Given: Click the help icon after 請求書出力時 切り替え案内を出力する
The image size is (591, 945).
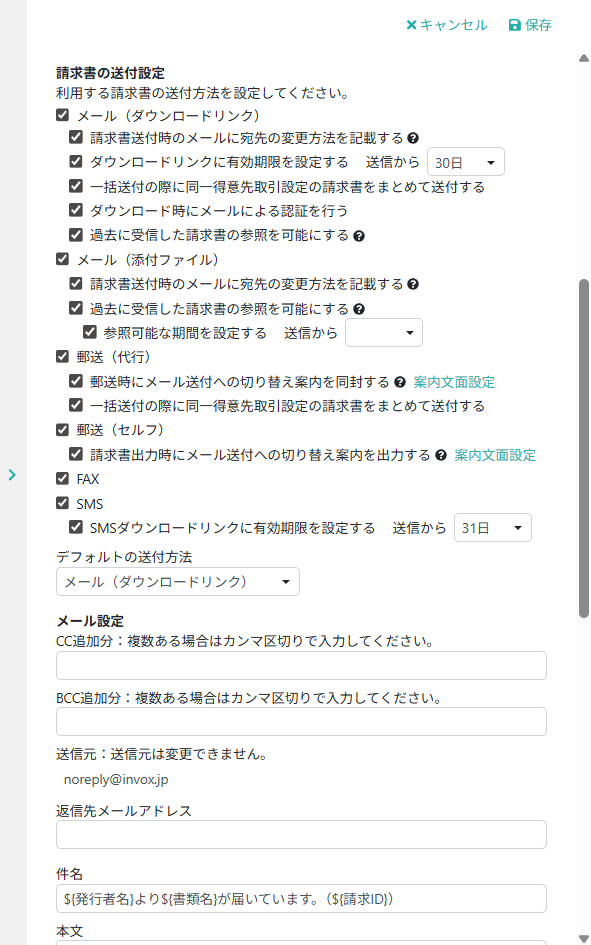Looking at the screenshot, I should (x=441, y=455).
